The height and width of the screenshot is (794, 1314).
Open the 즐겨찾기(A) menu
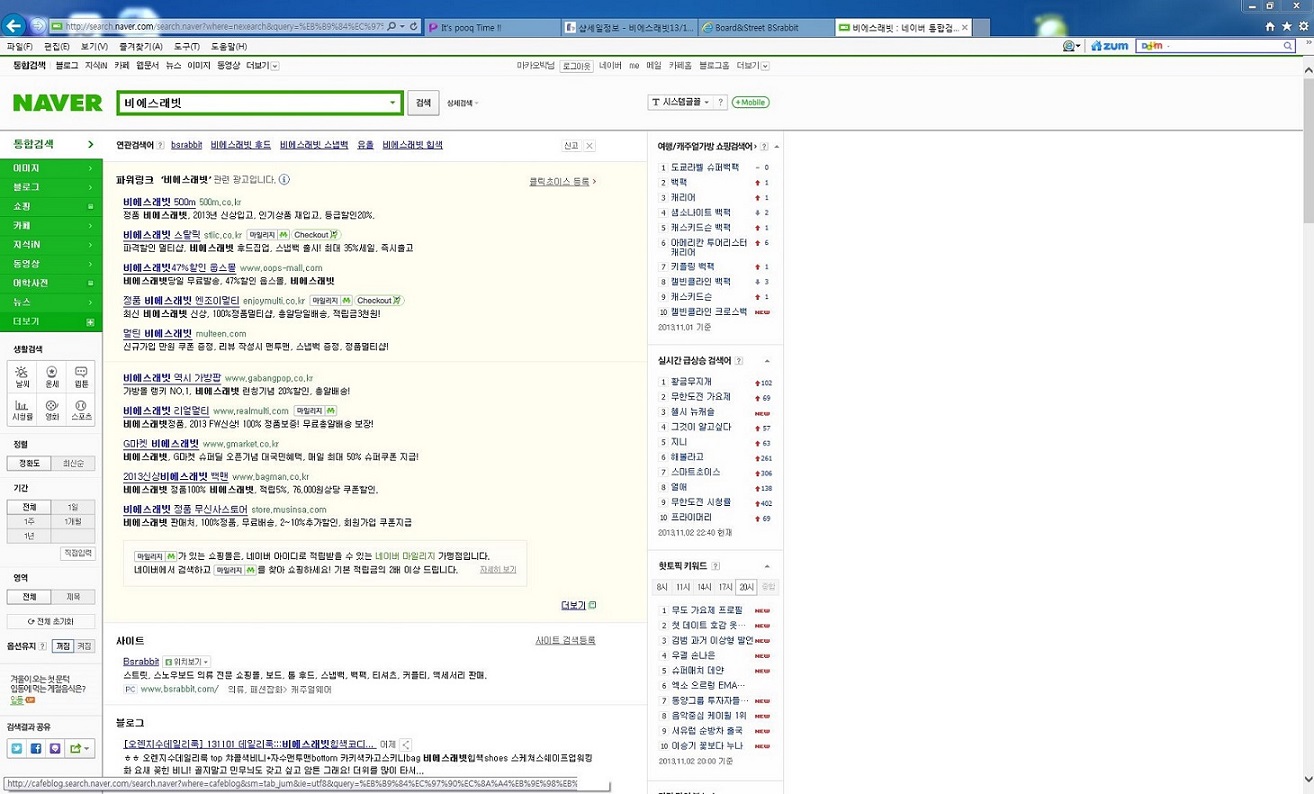140,47
